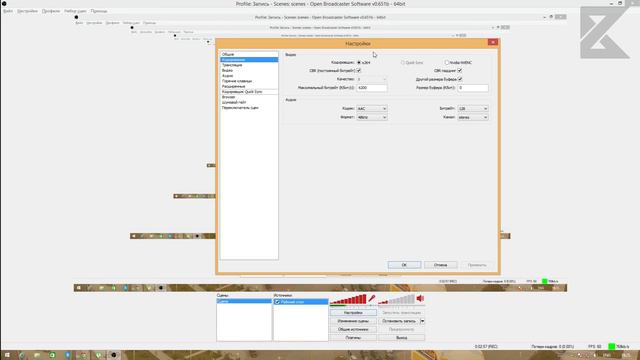This screenshot has height=360, width=640.
Task: Select Шумовой гейт in the settings list
Action: pyautogui.click(x=249, y=102)
